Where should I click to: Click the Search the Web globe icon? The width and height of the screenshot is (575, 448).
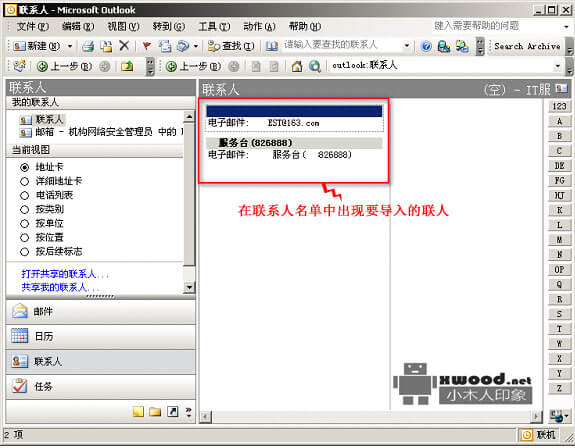[315, 66]
